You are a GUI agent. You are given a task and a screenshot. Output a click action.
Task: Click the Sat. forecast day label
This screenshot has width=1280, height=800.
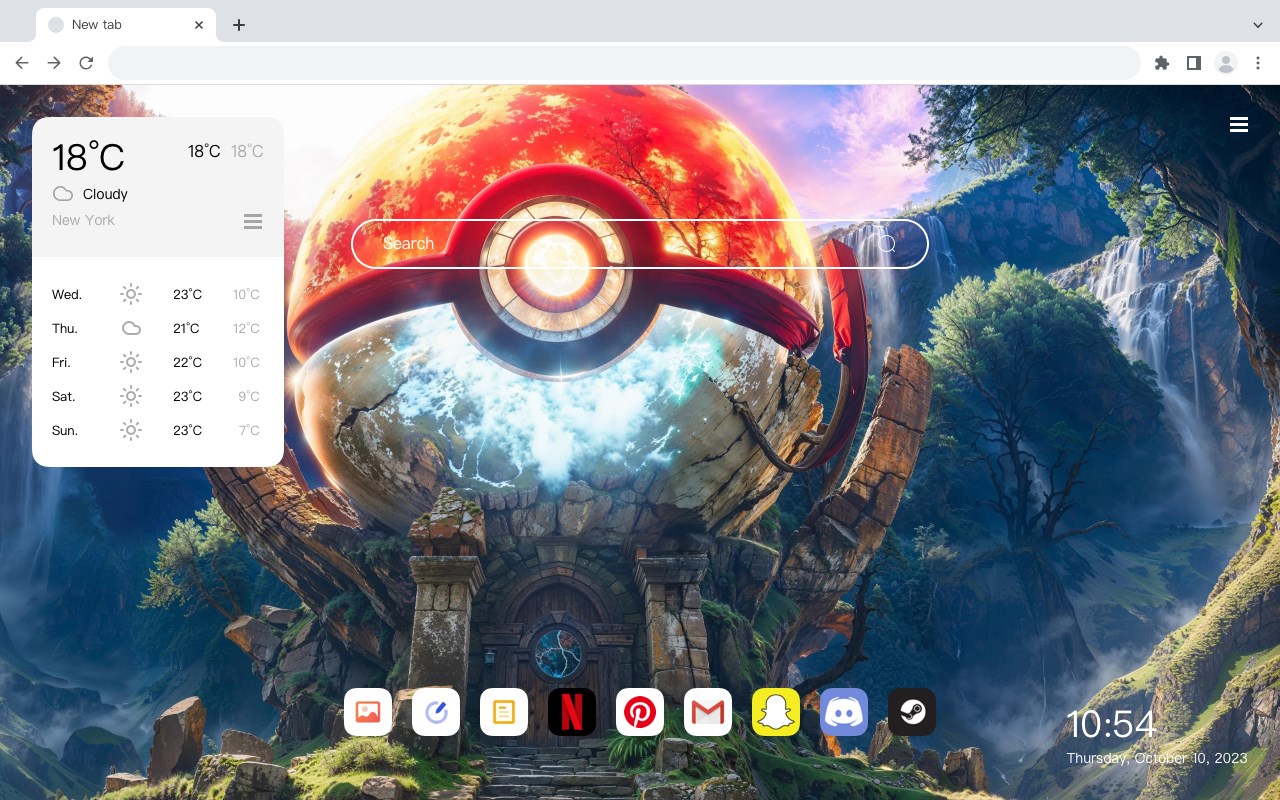pyautogui.click(x=64, y=396)
